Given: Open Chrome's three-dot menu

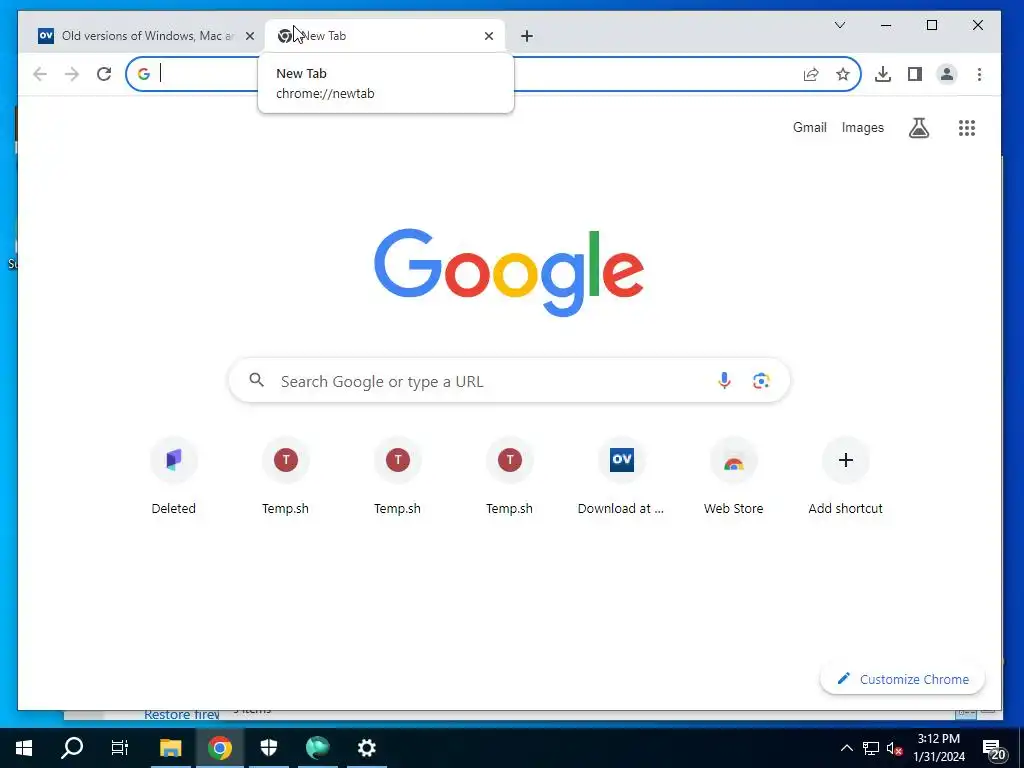Looking at the screenshot, I should [979, 74].
